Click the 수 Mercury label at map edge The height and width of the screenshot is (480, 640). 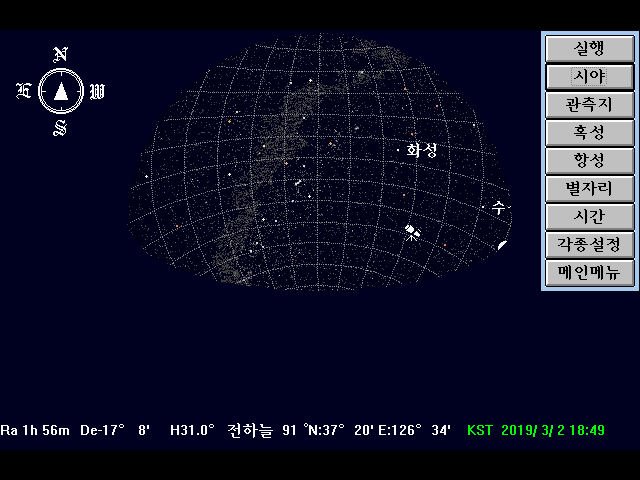pos(499,208)
